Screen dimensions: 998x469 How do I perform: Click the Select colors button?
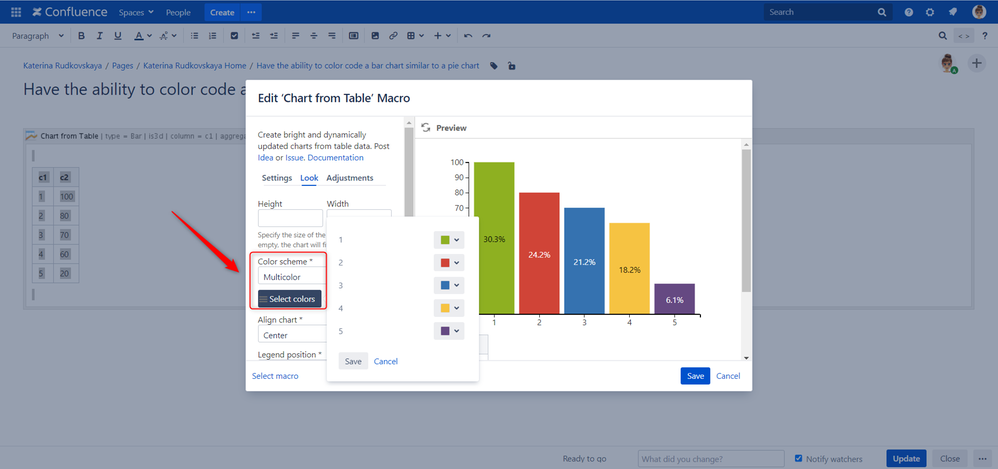tap(290, 299)
